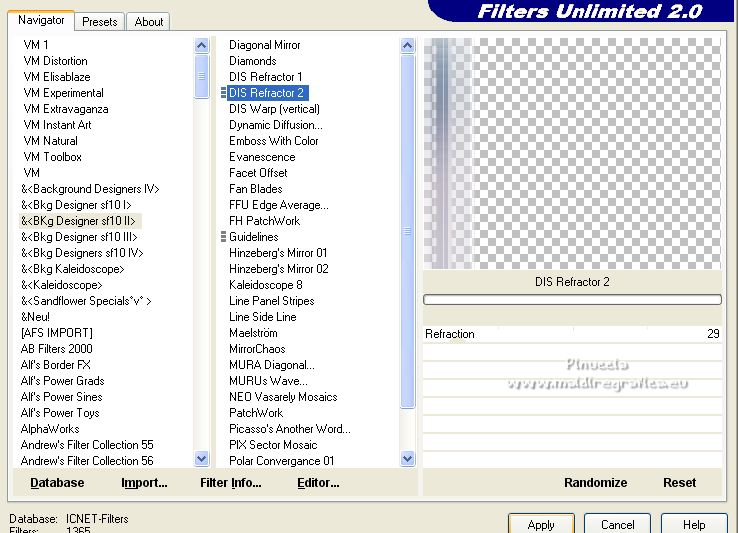Image resolution: width=738 pixels, height=533 pixels.
Task: Select the FH PatchWork filter
Action: click(x=265, y=221)
